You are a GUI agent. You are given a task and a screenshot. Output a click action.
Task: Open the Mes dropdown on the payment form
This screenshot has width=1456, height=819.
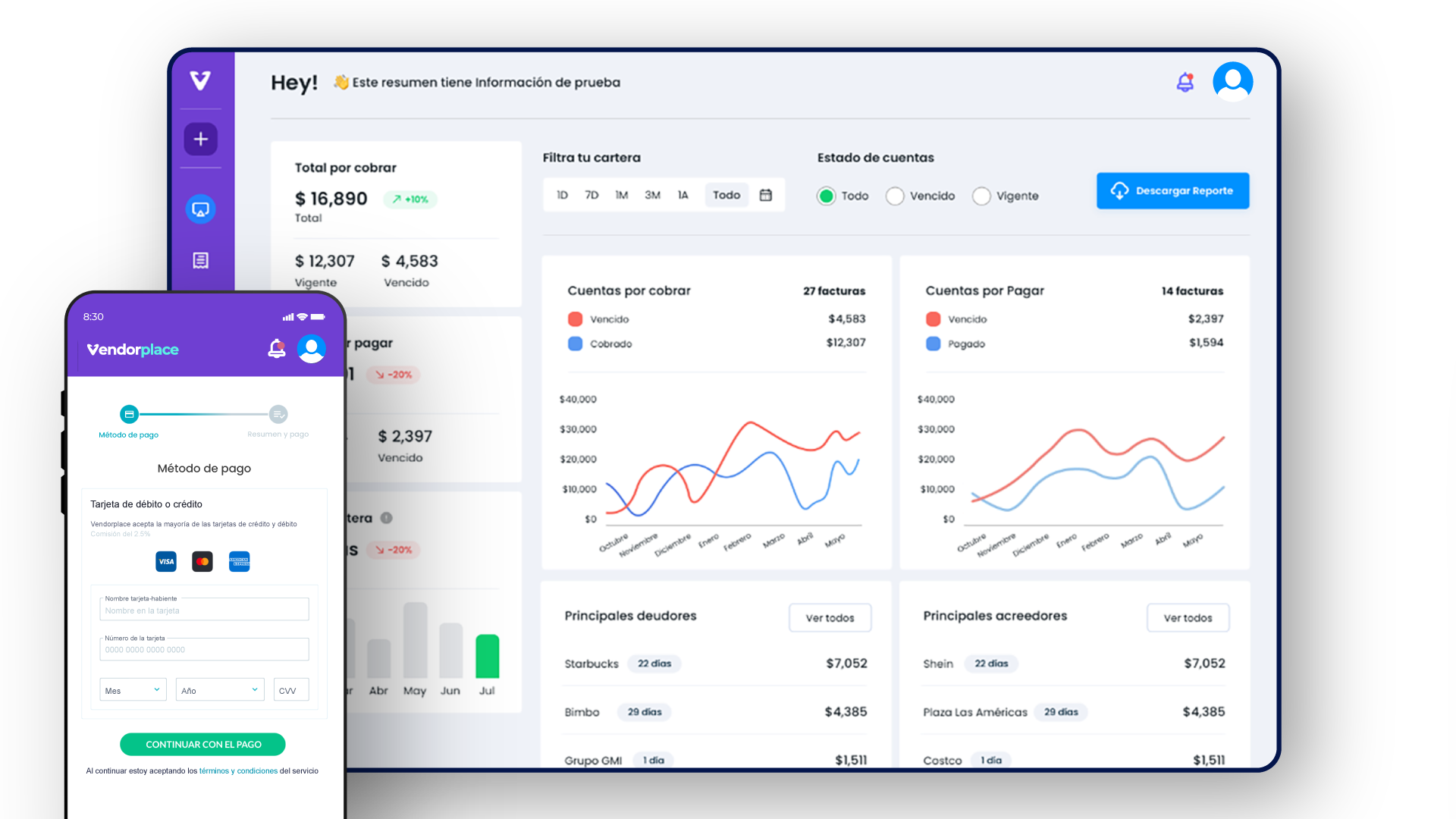tap(132, 689)
